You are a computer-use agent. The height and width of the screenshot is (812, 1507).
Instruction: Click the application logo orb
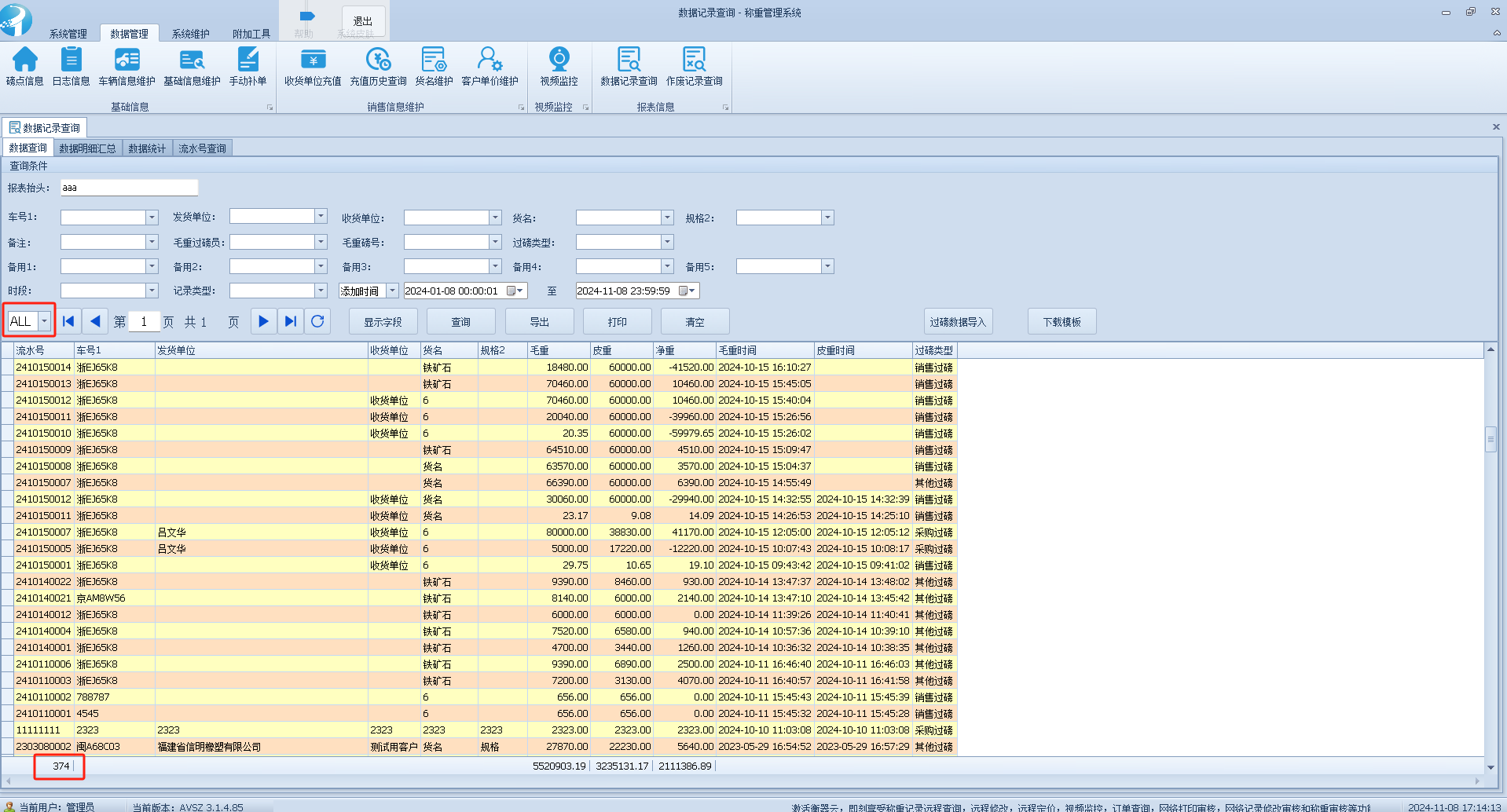pos(16,19)
